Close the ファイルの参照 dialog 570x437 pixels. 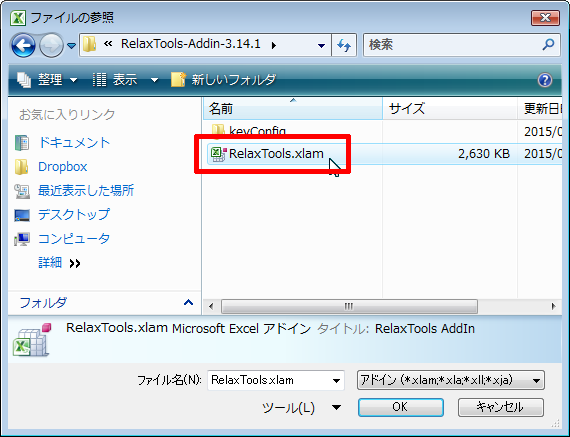[x=545, y=17]
